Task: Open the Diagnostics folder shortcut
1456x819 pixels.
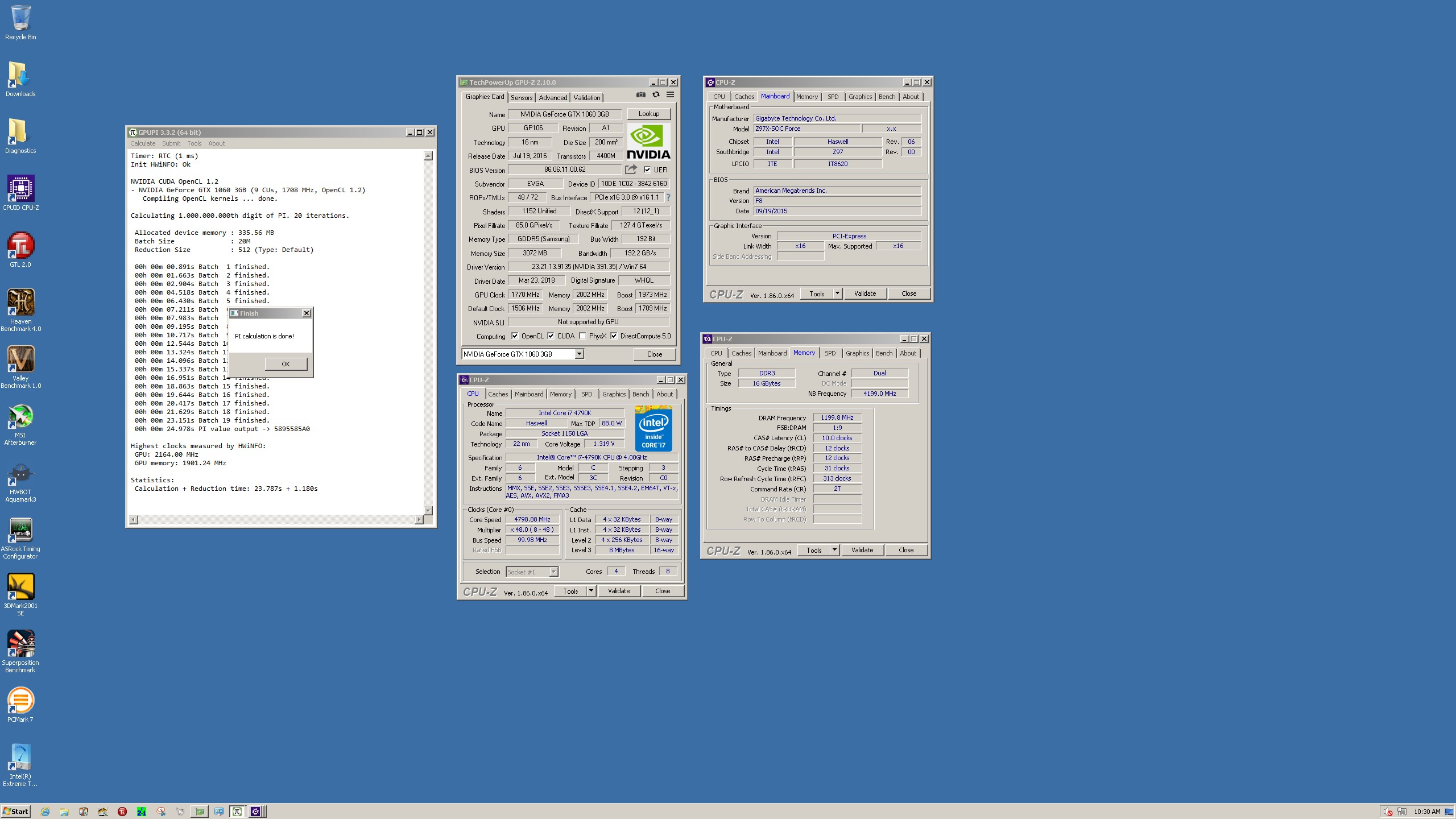Action: 20,136
